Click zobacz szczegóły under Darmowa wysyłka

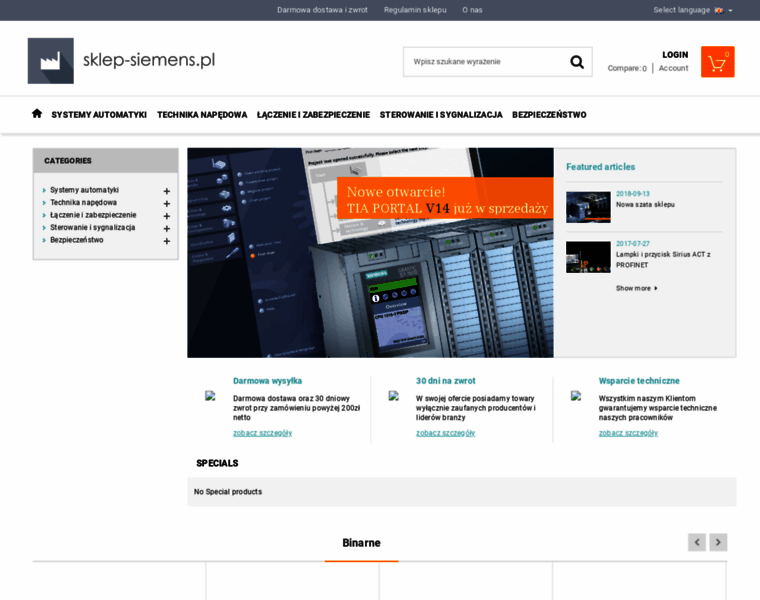(263, 433)
